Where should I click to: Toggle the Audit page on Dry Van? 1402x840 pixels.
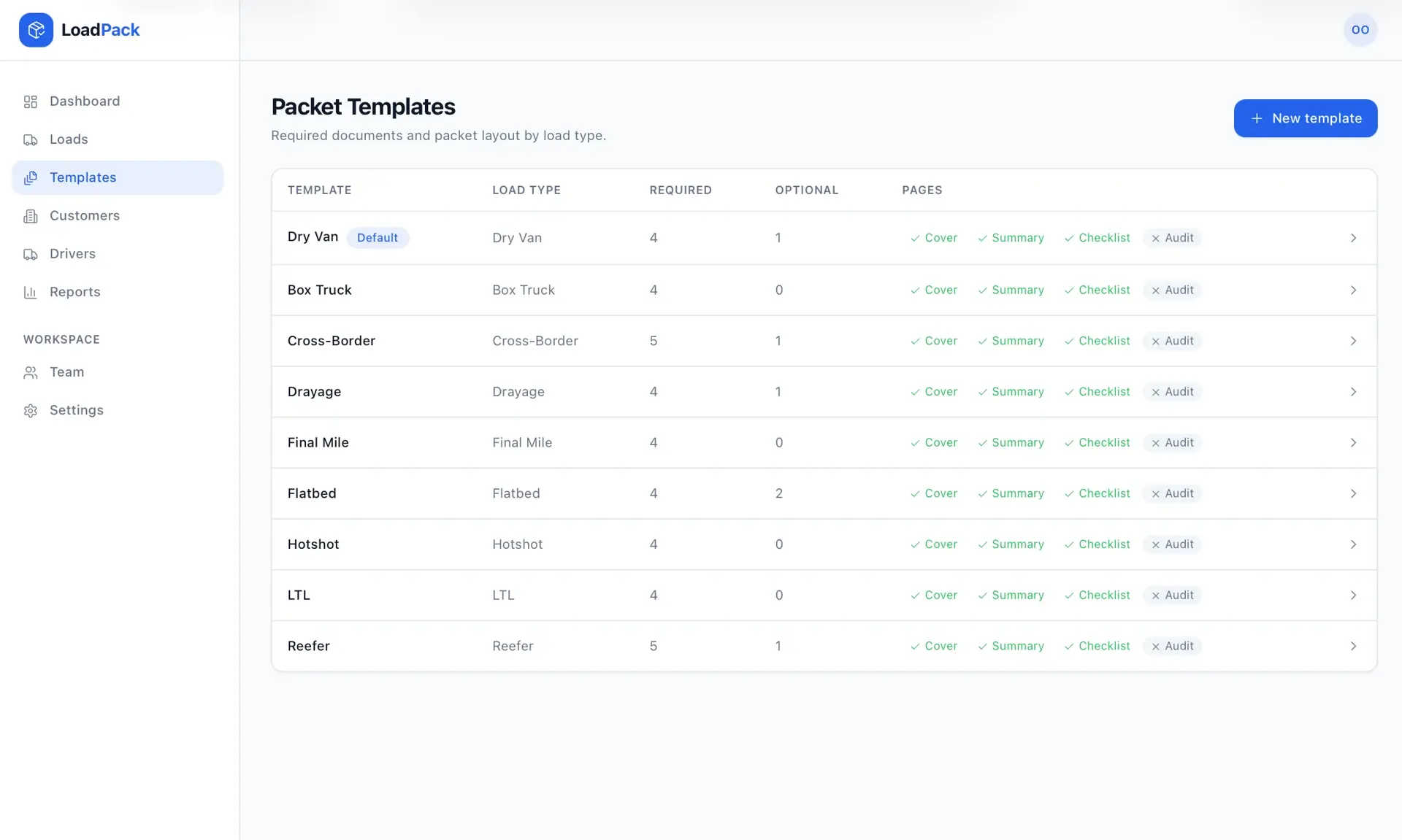tap(1172, 238)
